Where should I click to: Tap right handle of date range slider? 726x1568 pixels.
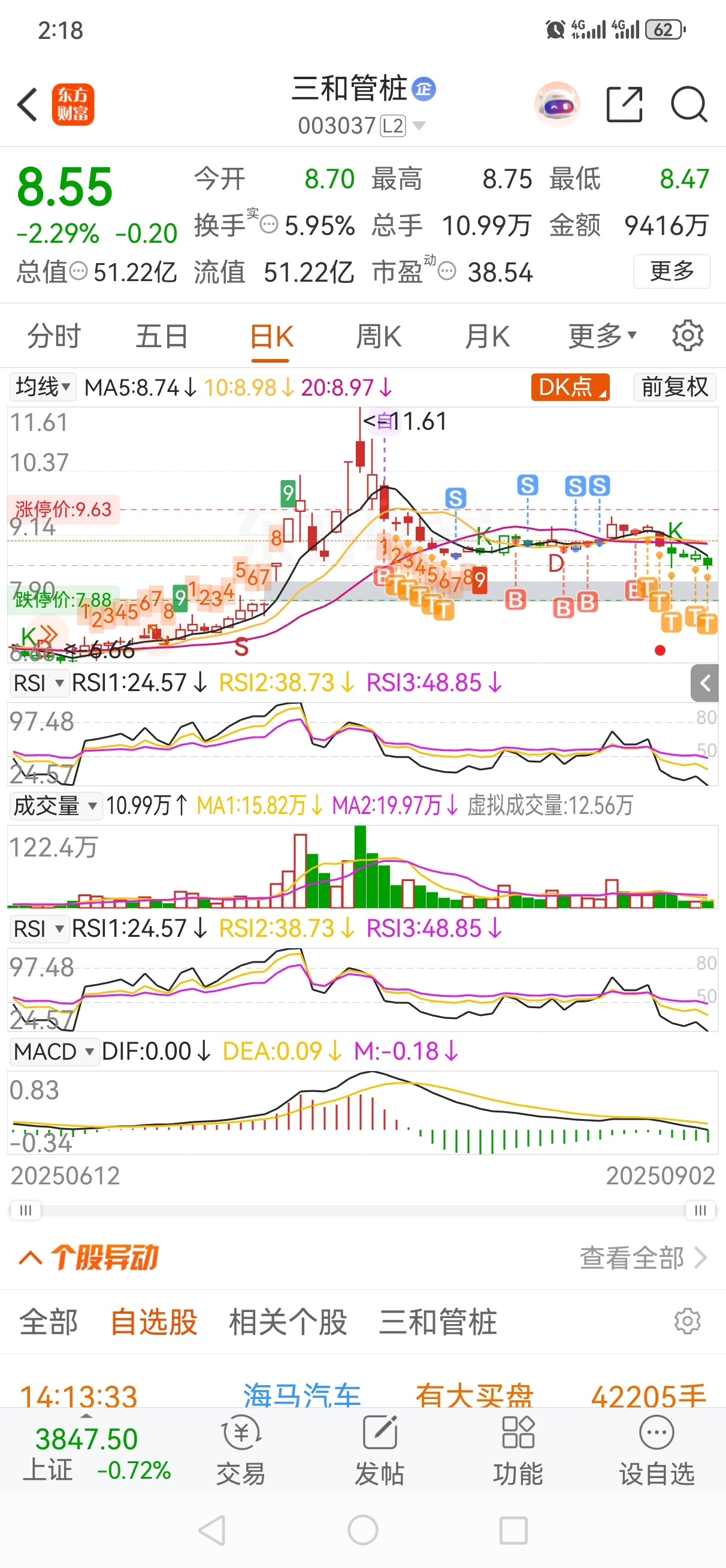tap(700, 1210)
